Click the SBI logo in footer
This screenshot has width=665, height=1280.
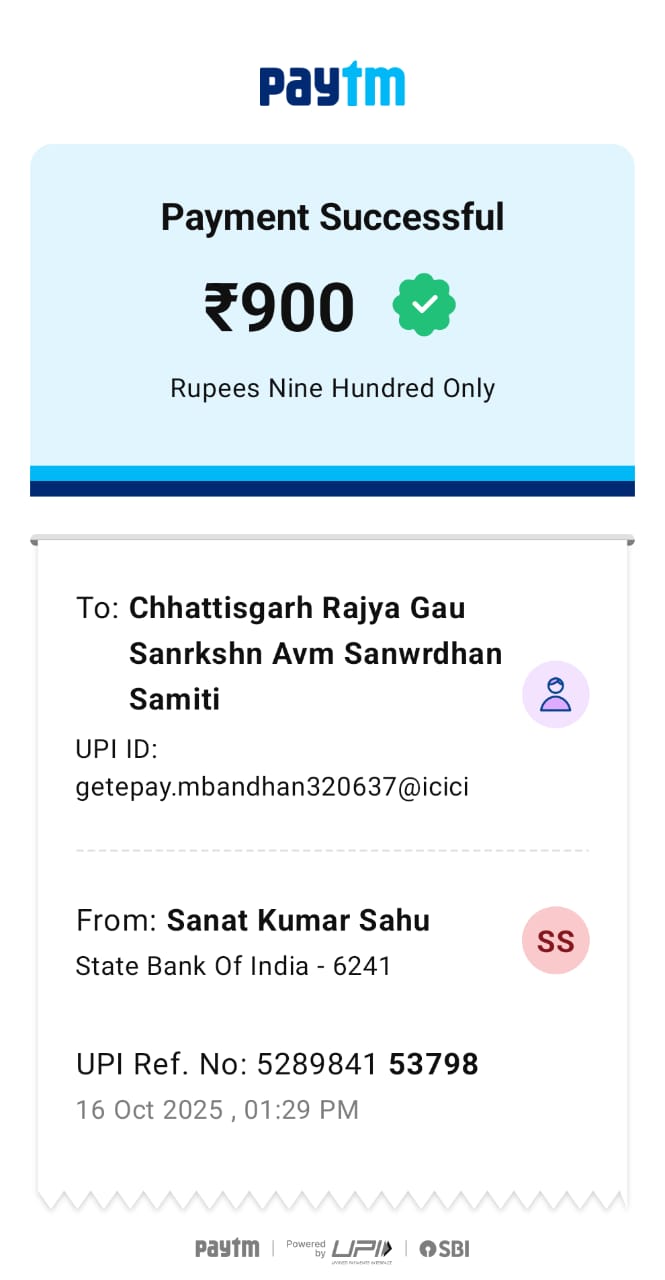(x=444, y=1248)
